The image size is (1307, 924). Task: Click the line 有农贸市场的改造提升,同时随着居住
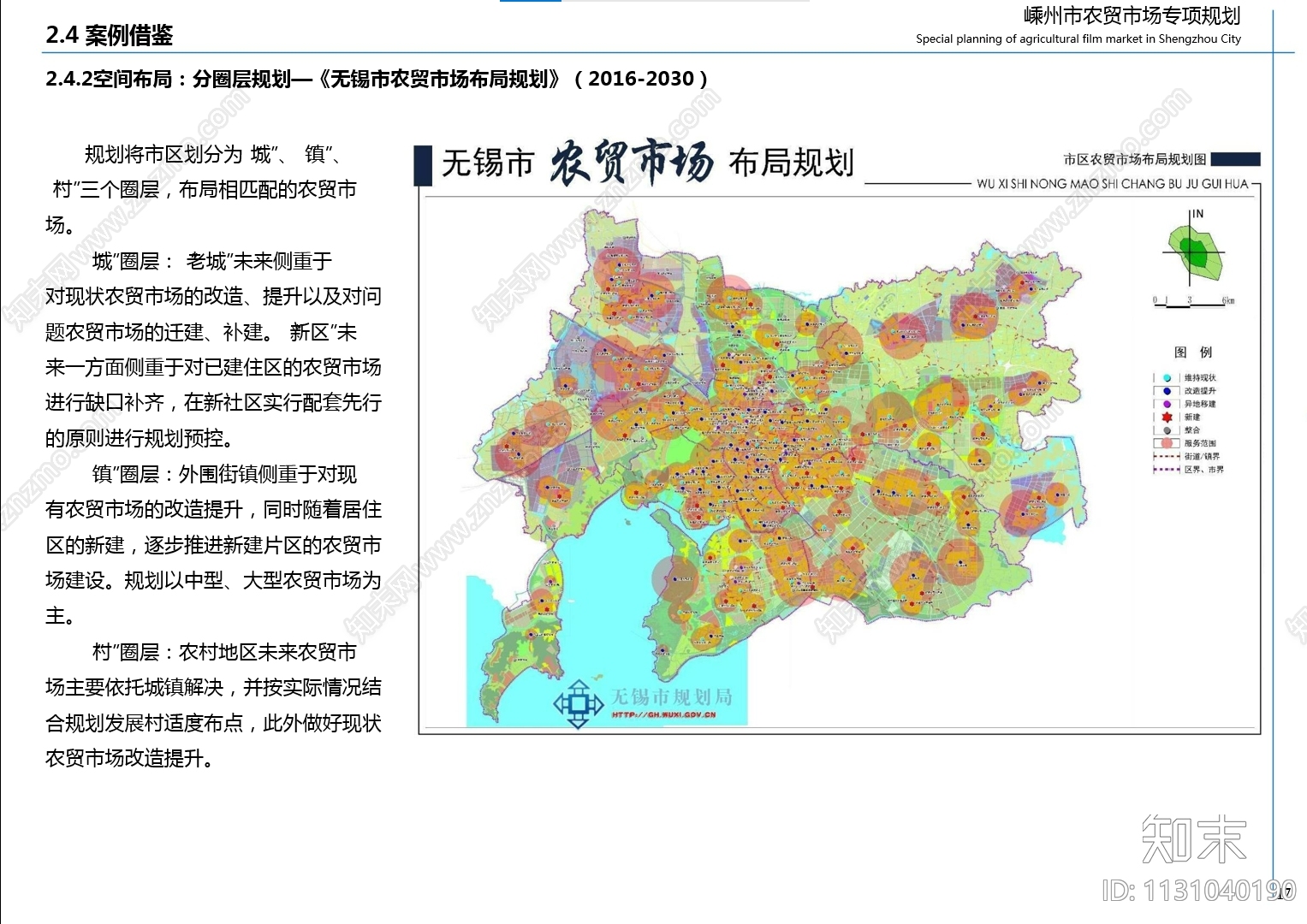point(213,509)
